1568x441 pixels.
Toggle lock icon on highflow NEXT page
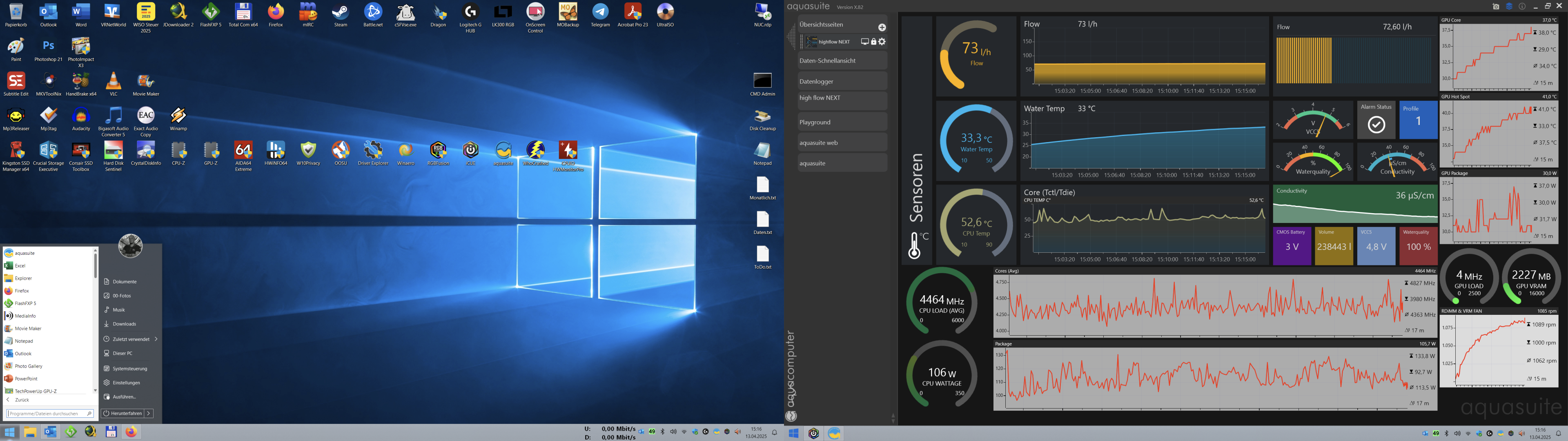(x=873, y=42)
